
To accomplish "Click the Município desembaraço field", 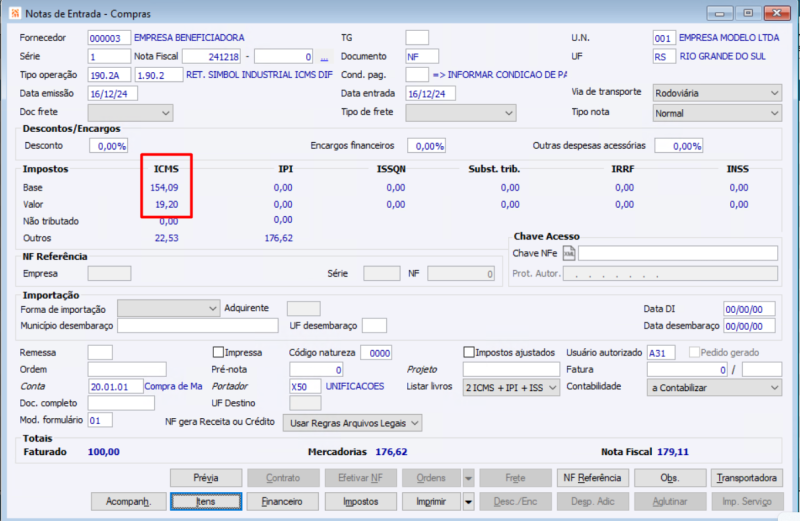I will click(198, 326).
